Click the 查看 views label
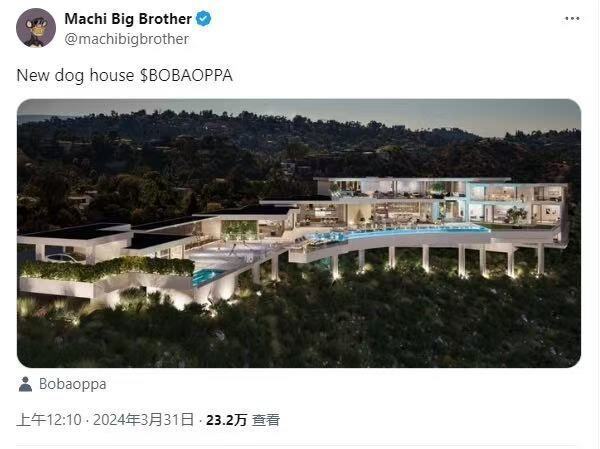 [x=266, y=420]
